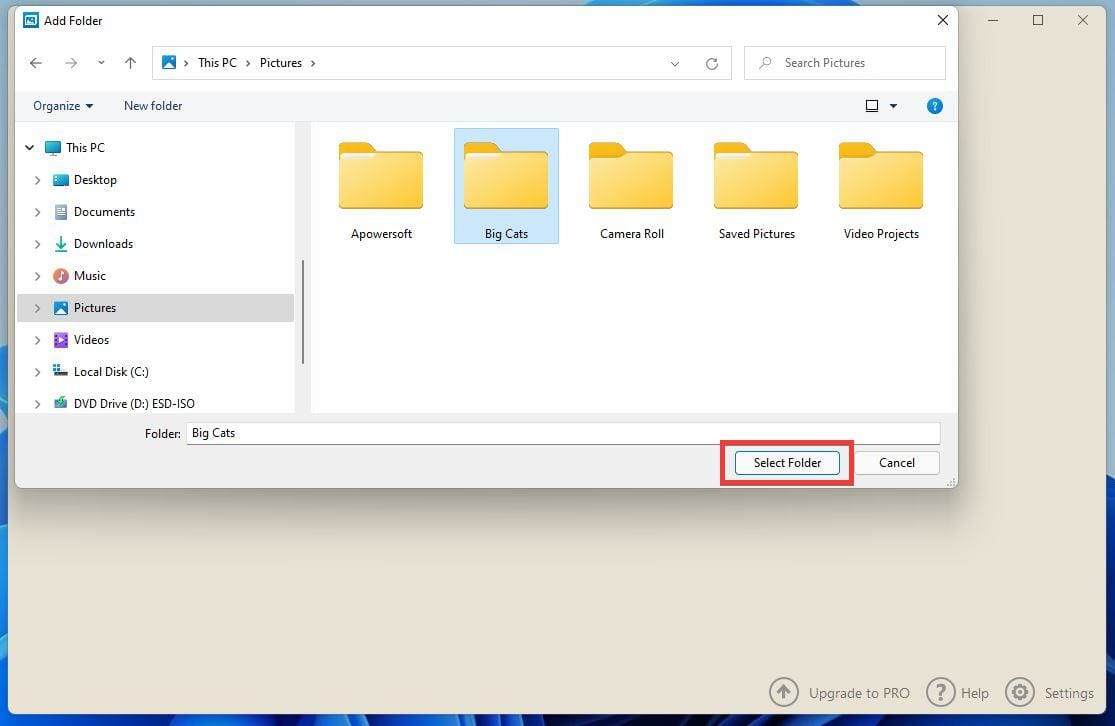Click the Upgrade to PRO arrow icon
This screenshot has height=726, width=1115.
tap(784, 692)
